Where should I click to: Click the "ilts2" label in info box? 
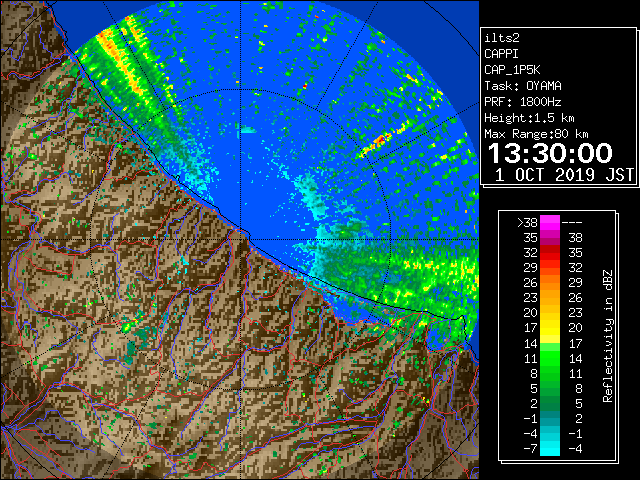502,38
